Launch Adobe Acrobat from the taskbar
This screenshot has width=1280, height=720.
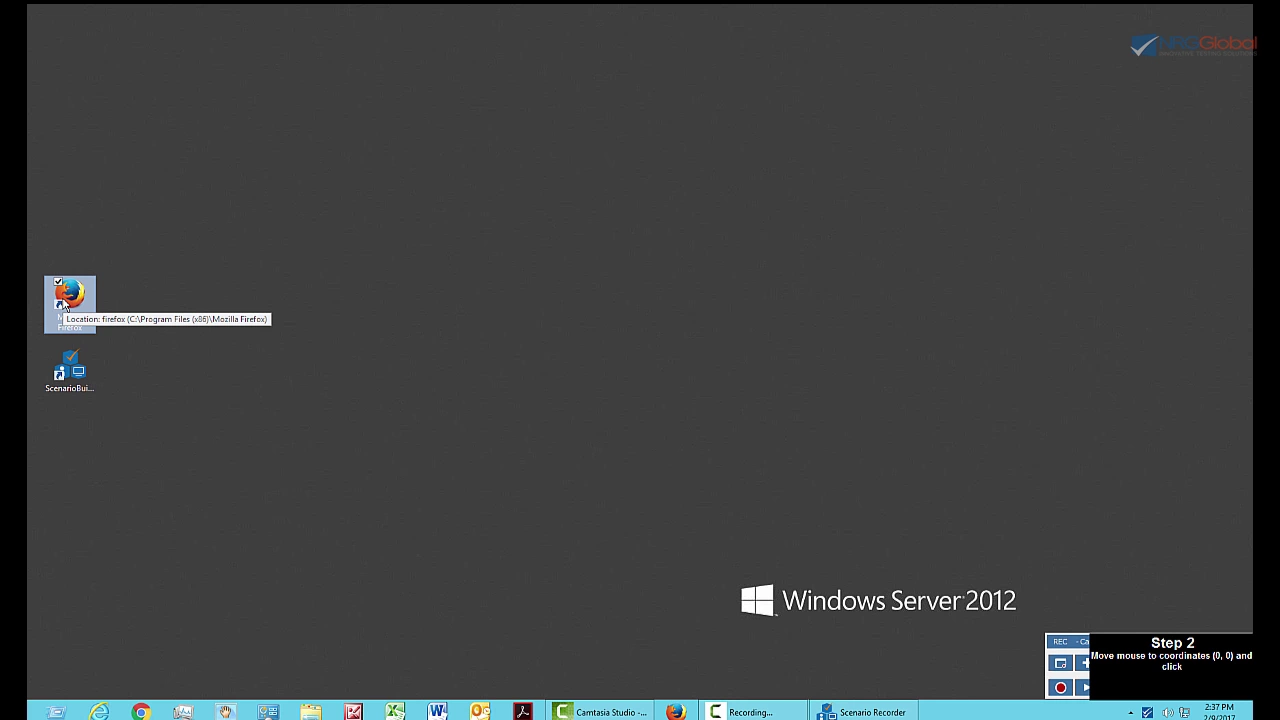point(523,712)
